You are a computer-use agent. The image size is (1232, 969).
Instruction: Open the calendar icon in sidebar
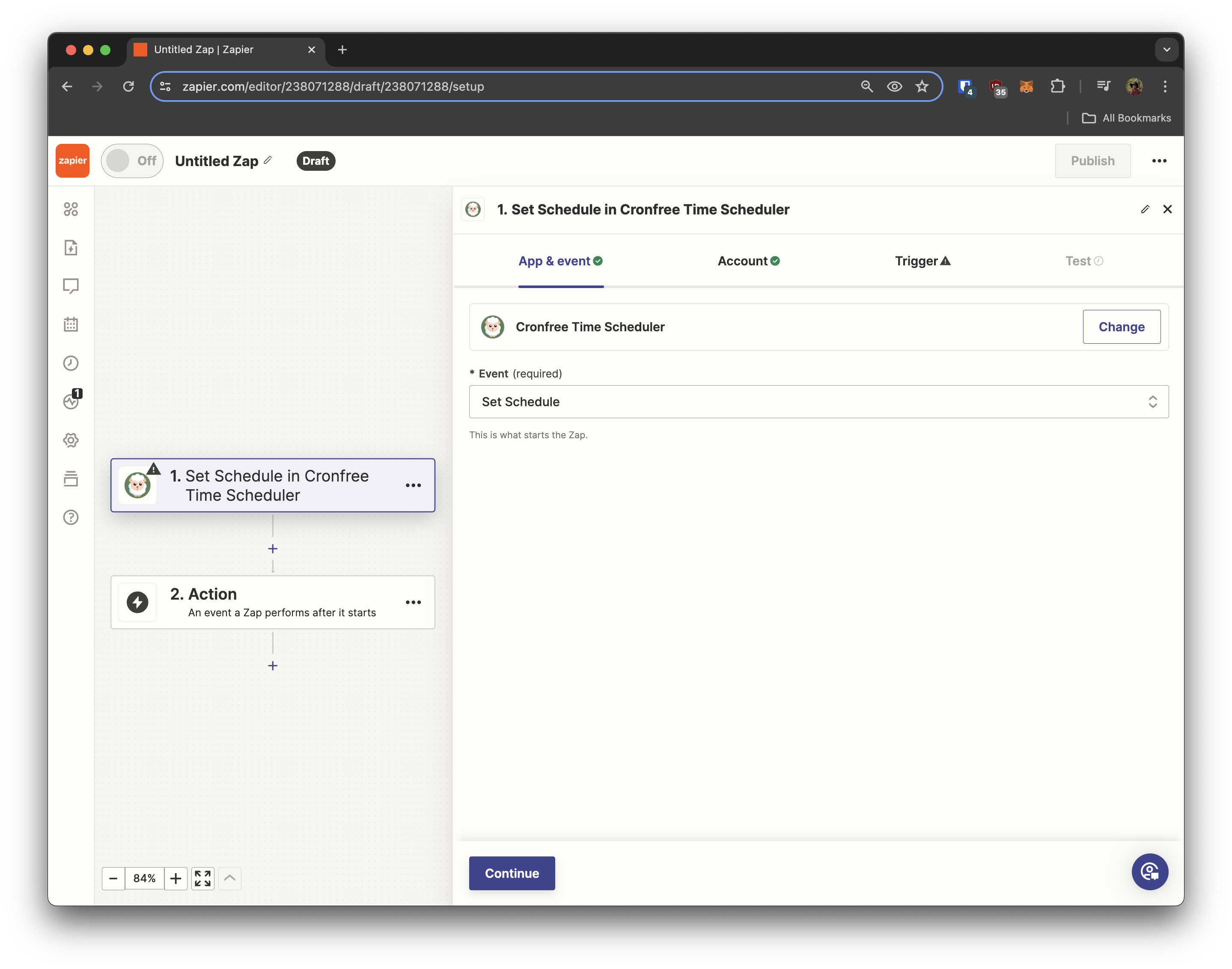pyautogui.click(x=71, y=324)
